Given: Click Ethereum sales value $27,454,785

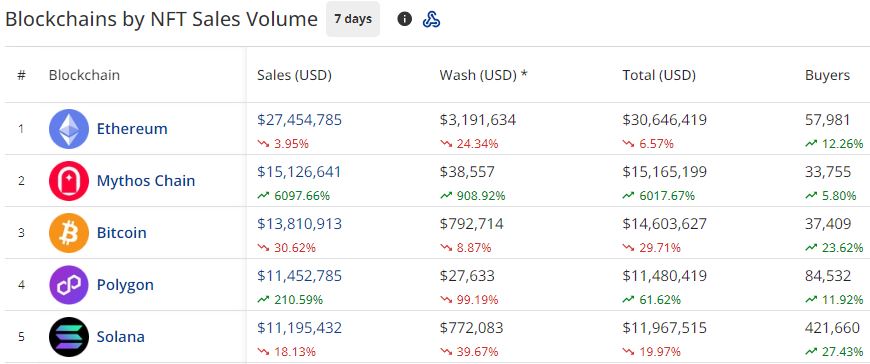Looking at the screenshot, I should click(300, 120).
